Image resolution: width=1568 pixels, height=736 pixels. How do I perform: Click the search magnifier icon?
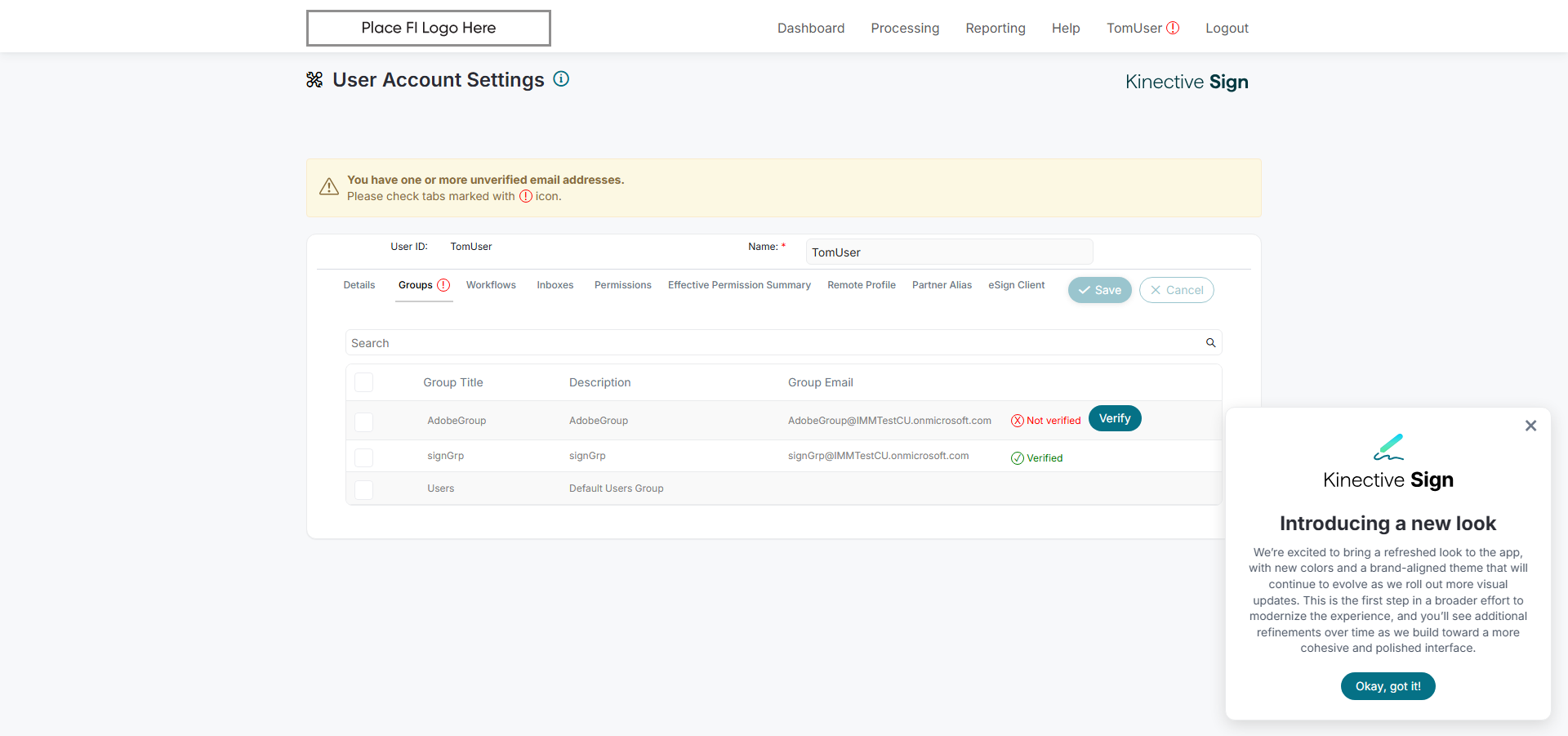coord(1211,343)
